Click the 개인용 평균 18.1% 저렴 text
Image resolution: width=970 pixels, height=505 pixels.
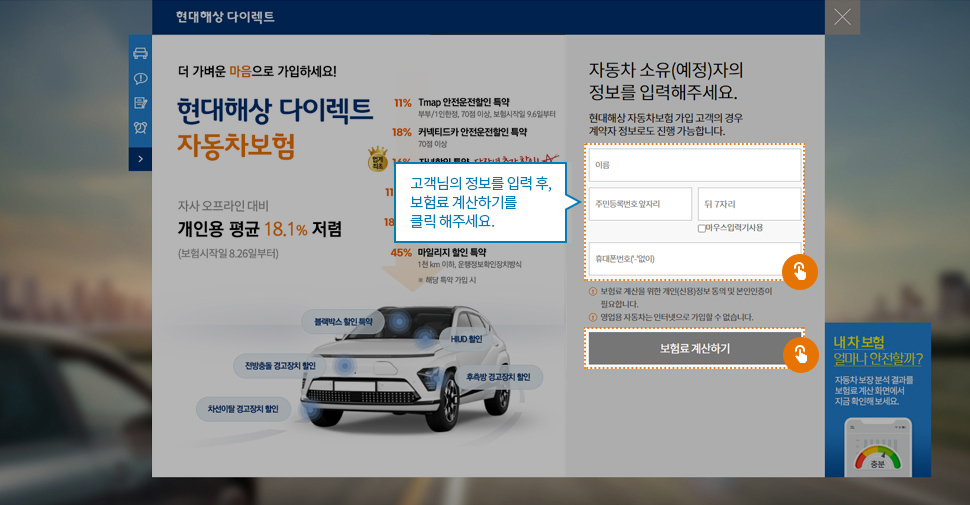tap(260, 229)
